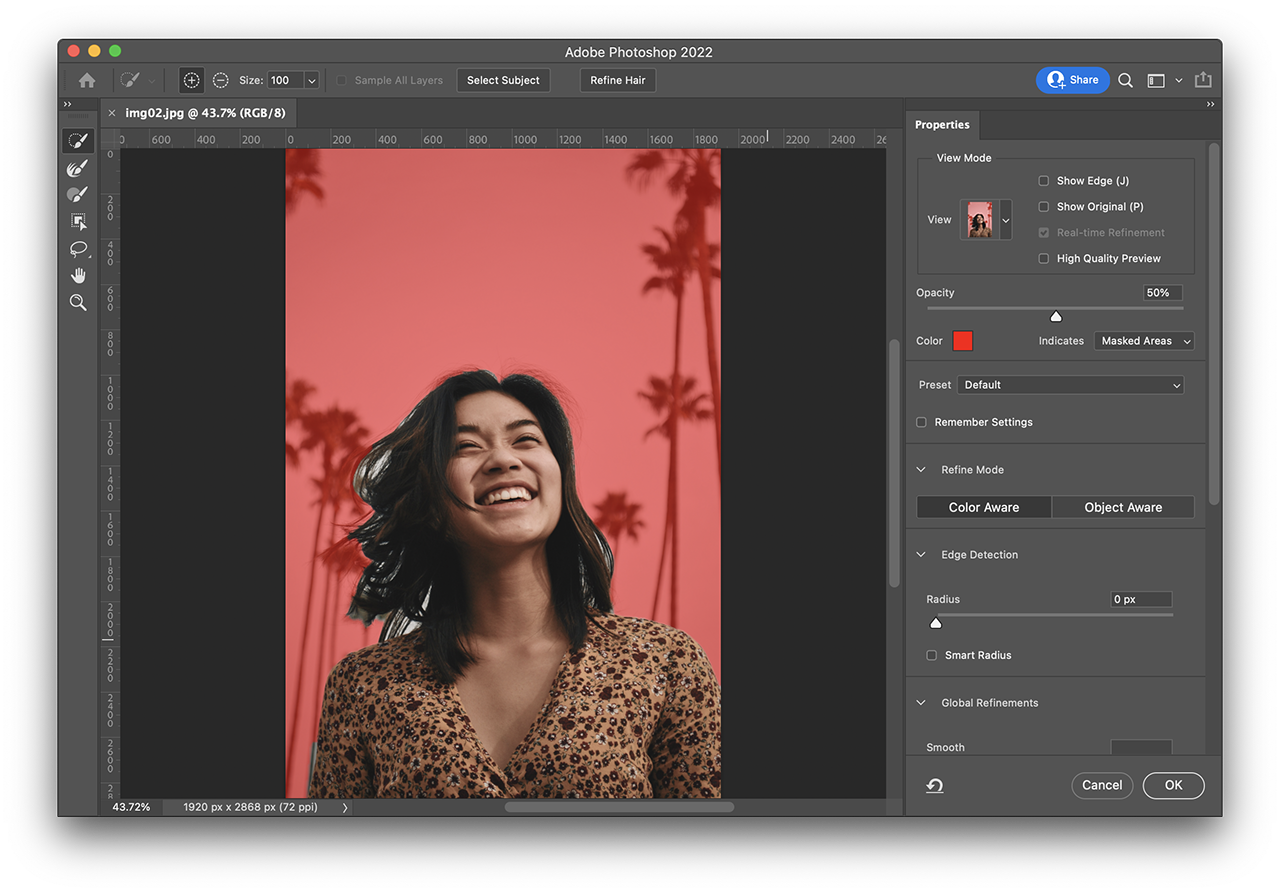Choose Add to selection plus mode
1280x893 pixels.
pyautogui.click(x=191, y=80)
